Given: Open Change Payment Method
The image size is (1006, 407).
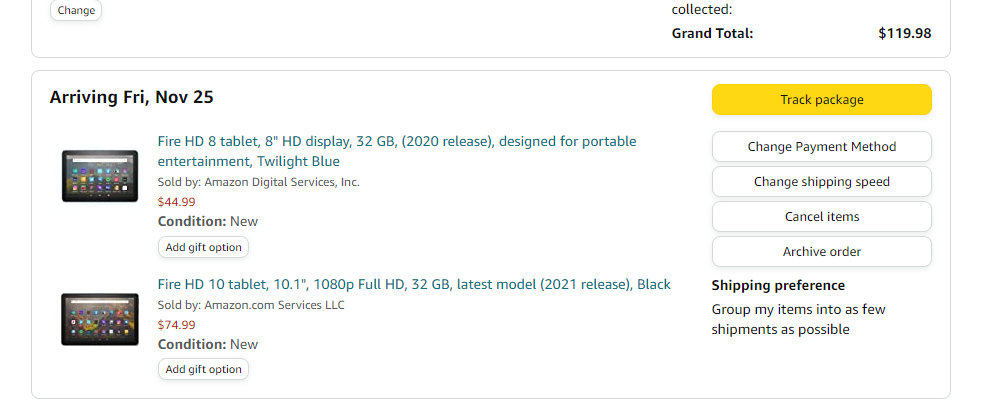Looking at the screenshot, I should (821, 146).
